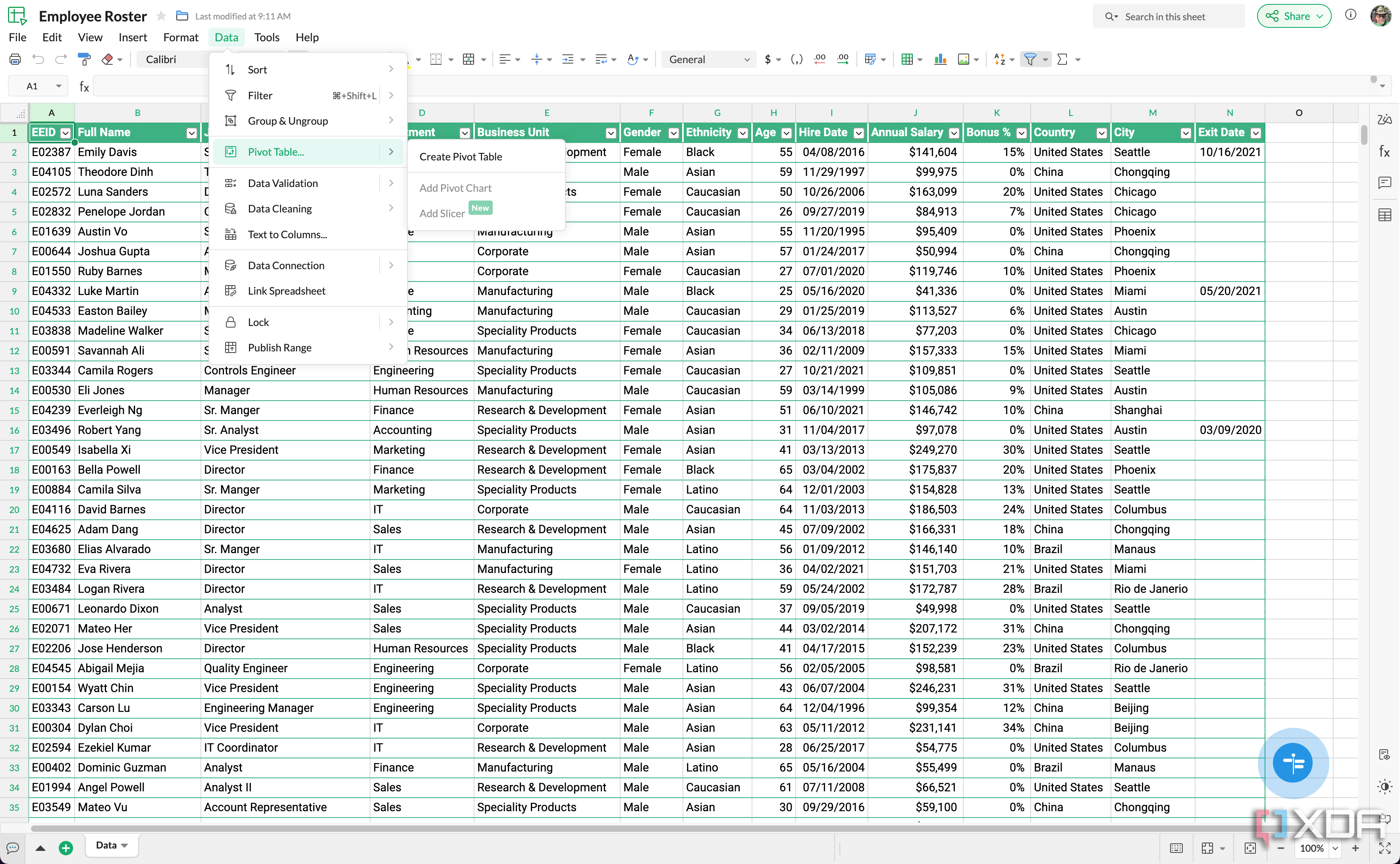Open the File menu
This screenshot has height=864, width=1400.
click(x=18, y=37)
